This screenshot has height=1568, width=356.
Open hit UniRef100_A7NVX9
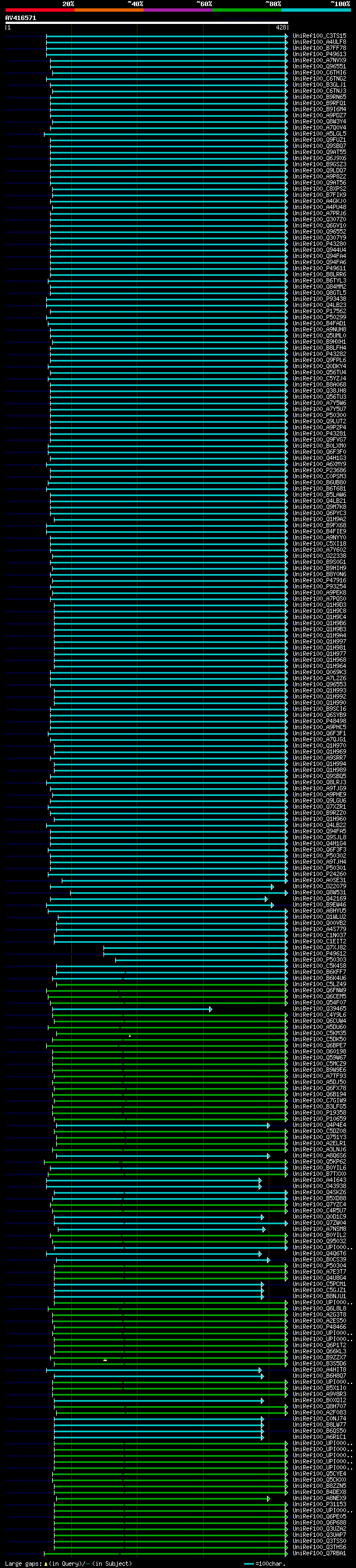click(319, 60)
